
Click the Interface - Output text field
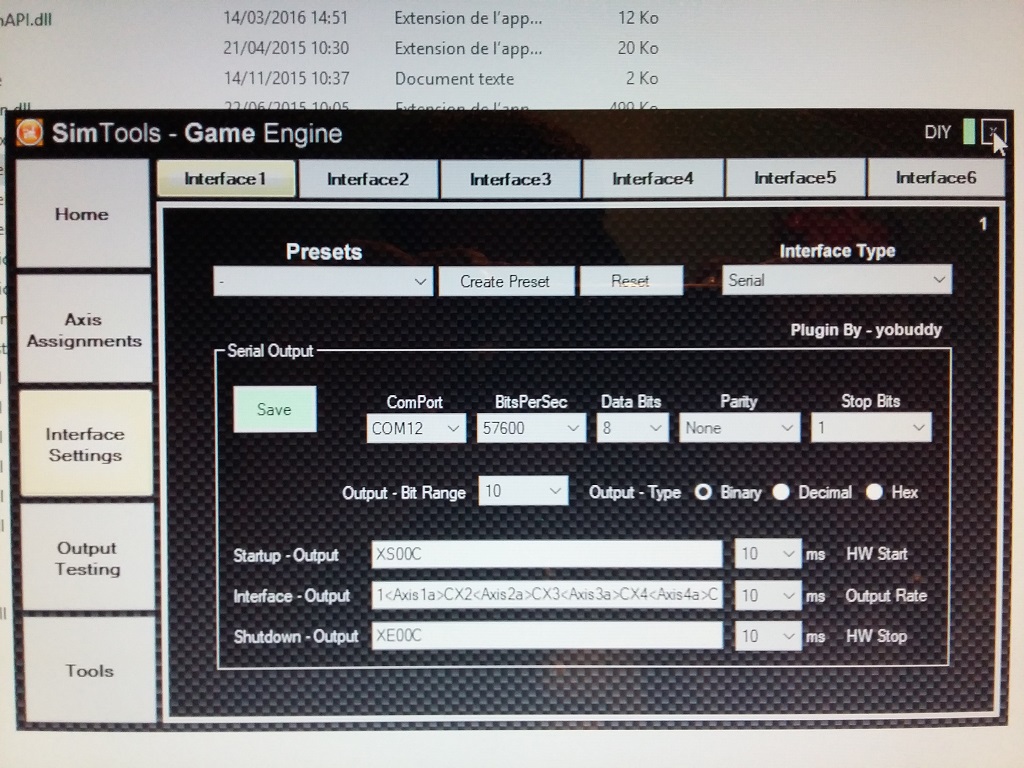coord(547,595)
